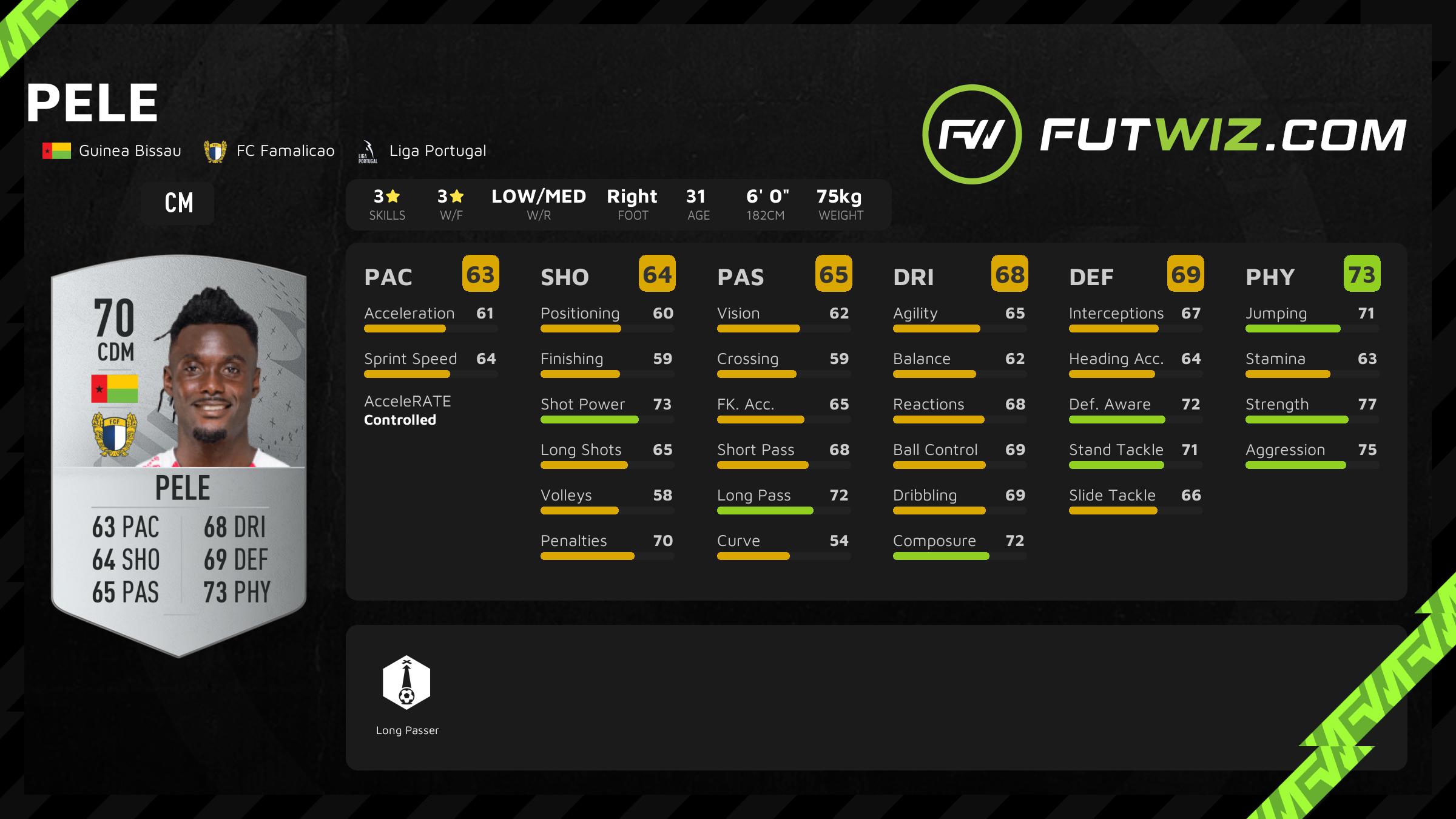The height and width of the screenshot is (819, 1456).
Task: Click the 'Finishing' stat label
Action: click(x=571, y=359)
